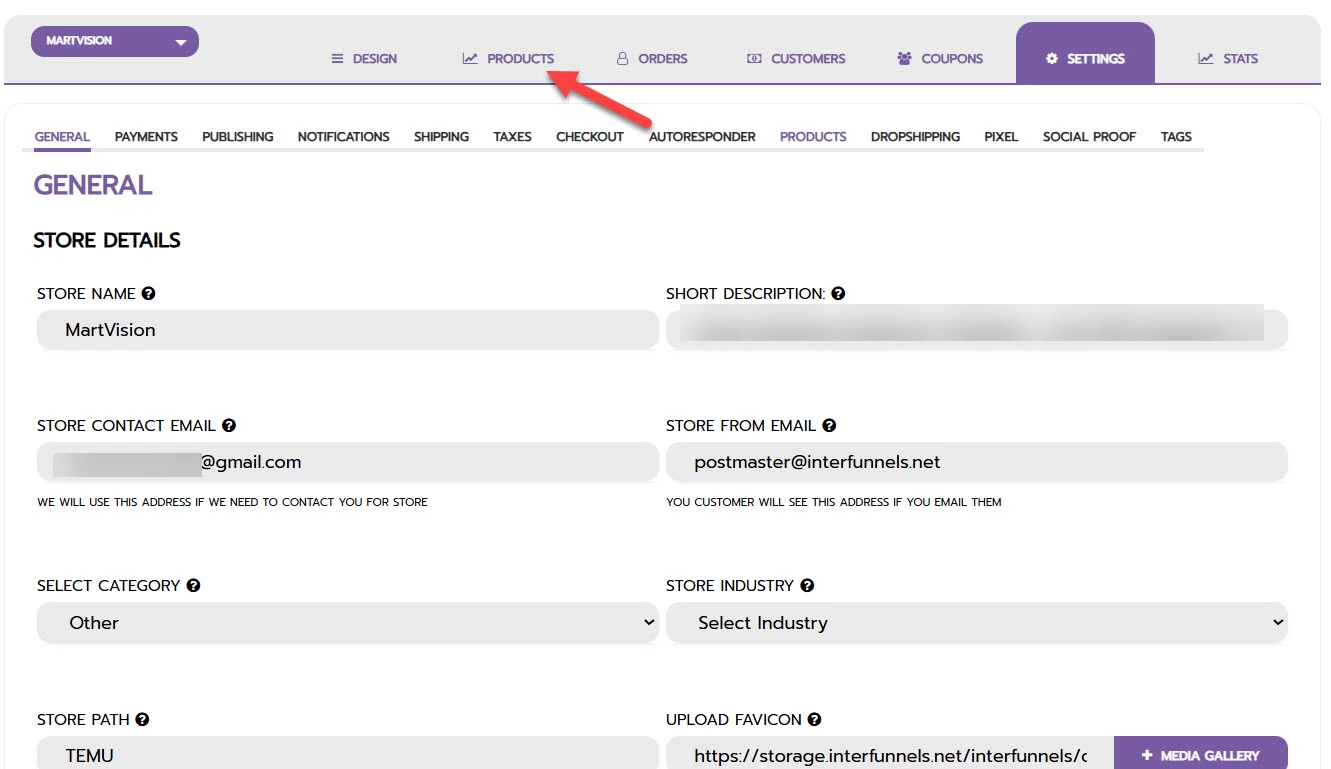Click the Stats chart icon
This screenshot has height=769, width=1331.
[x=1206, y=59]
